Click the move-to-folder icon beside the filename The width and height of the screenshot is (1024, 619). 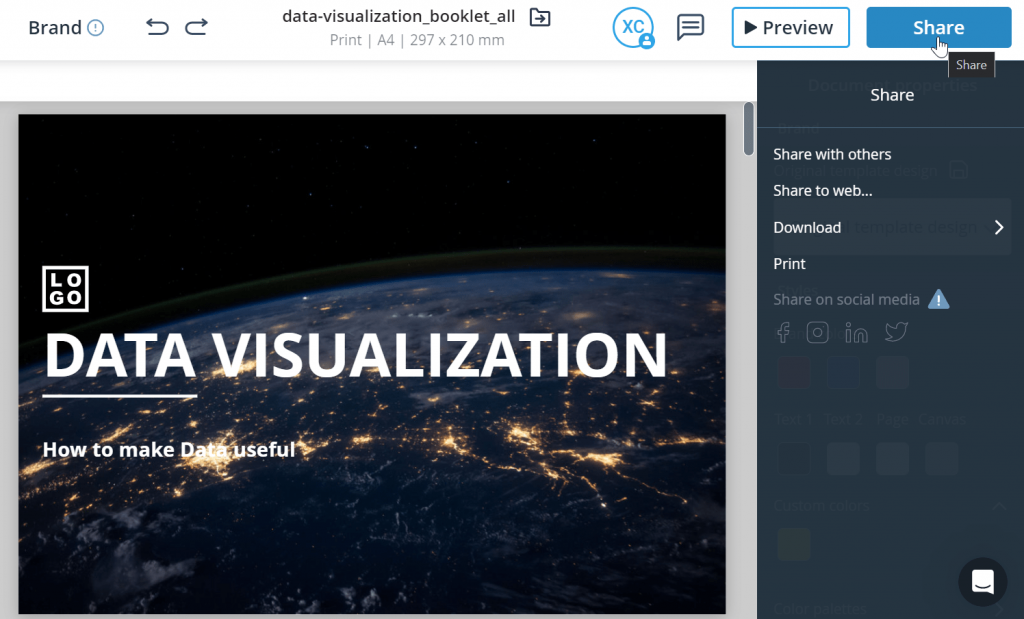tap(539, 17)
